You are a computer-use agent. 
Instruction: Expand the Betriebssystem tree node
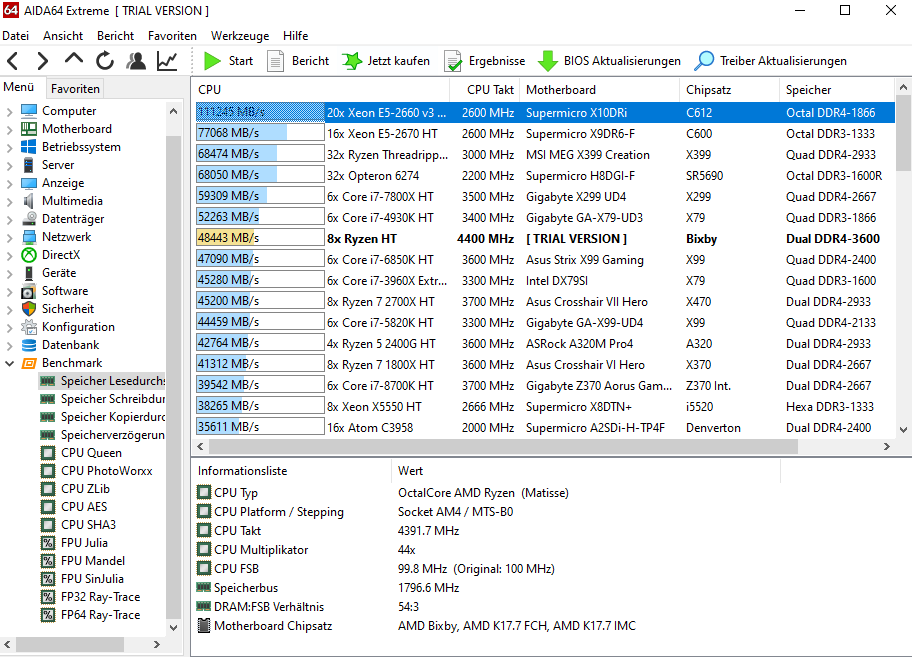click(x=9, y=147)
